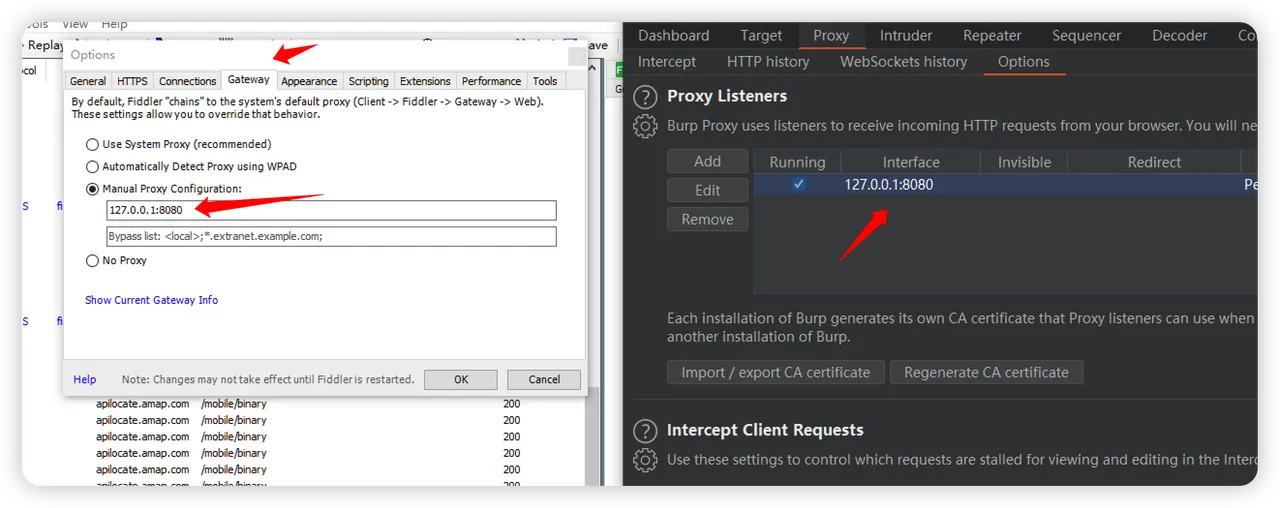Select Use System Proxy radio option
1280x508 pixels.
click(x=93, y=144)
